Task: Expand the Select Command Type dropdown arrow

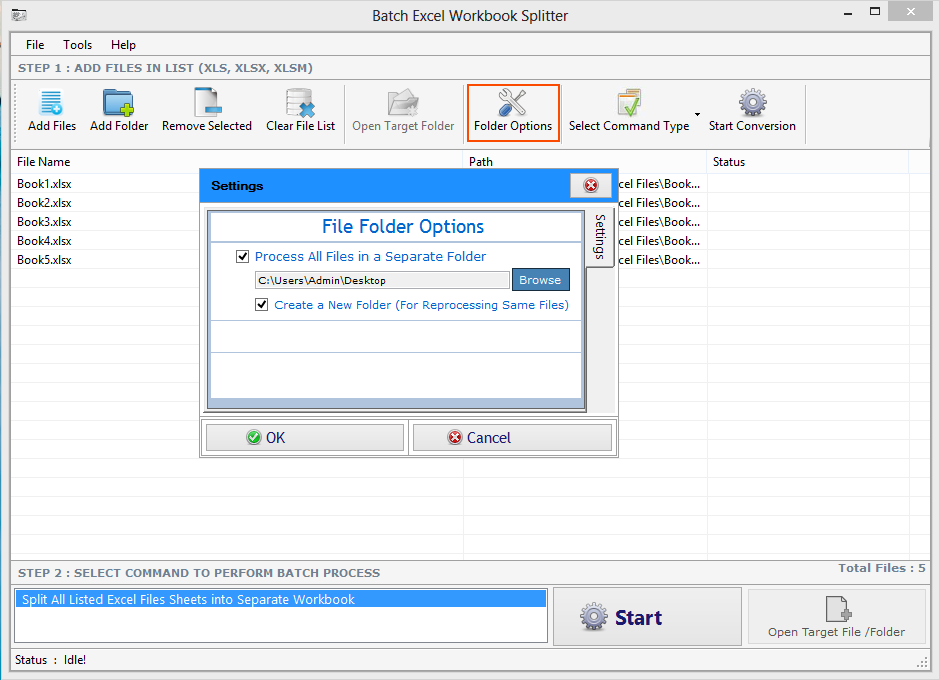Action: click(x=697, y=114)
